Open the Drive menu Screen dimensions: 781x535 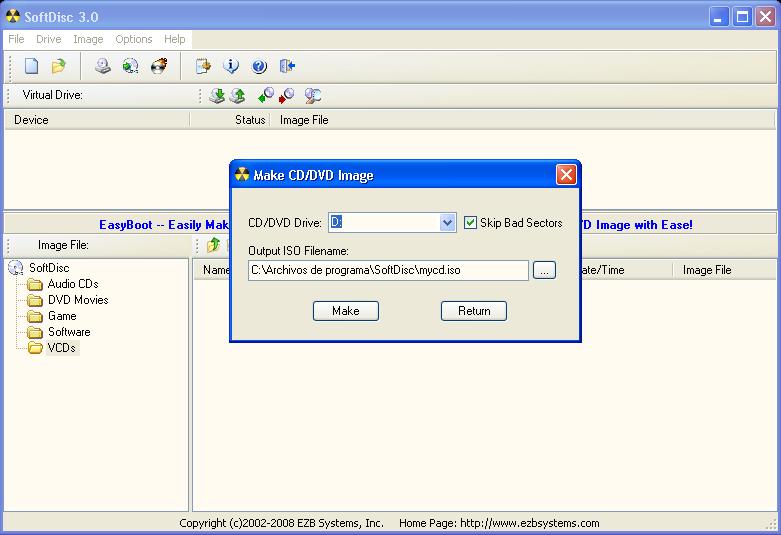49,39
